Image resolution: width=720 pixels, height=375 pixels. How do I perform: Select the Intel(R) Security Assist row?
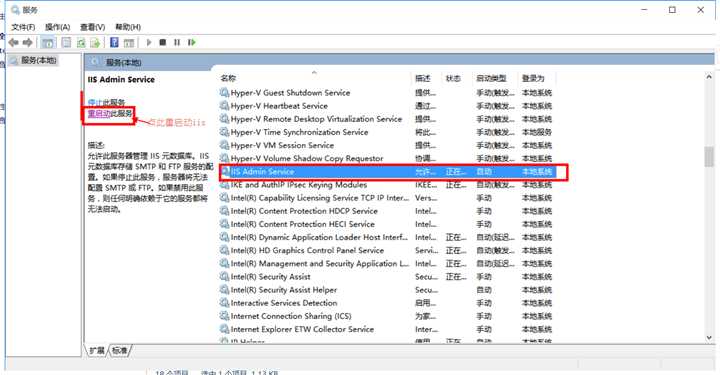tap(387, 277)
